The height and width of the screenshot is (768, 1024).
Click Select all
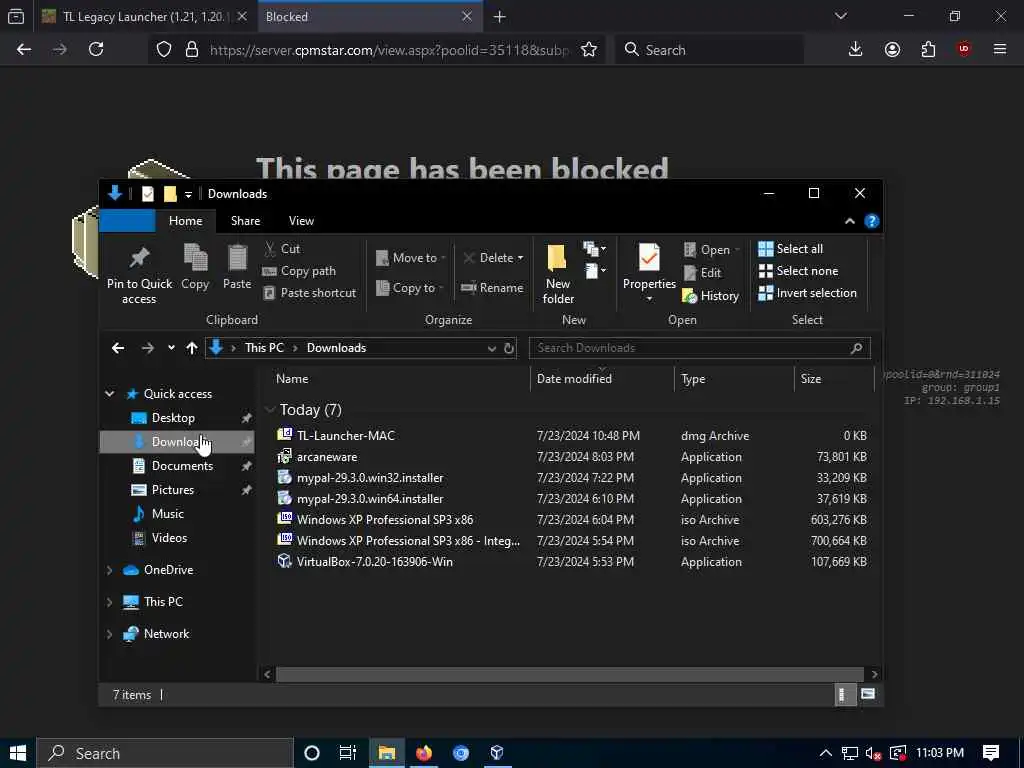tap(791, 249)
